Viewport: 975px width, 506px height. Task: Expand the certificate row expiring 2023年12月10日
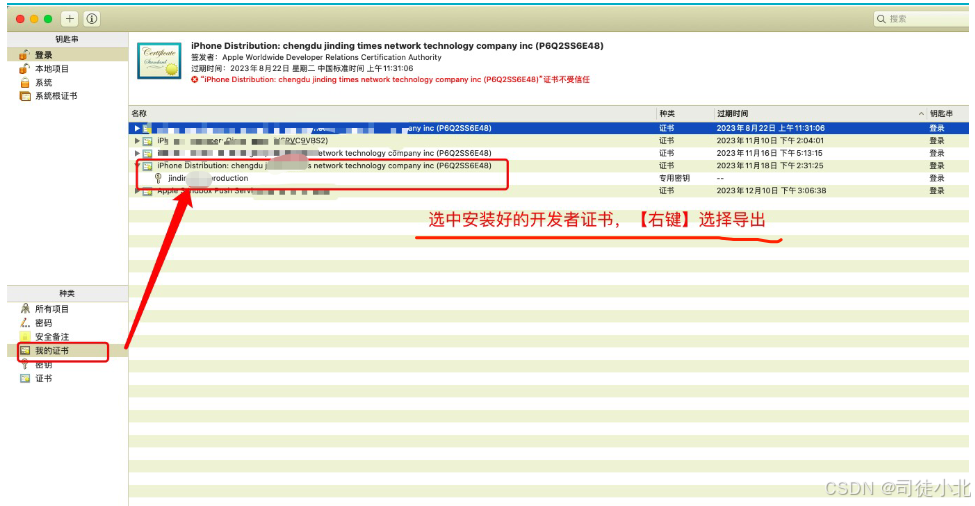pos(137,191)
